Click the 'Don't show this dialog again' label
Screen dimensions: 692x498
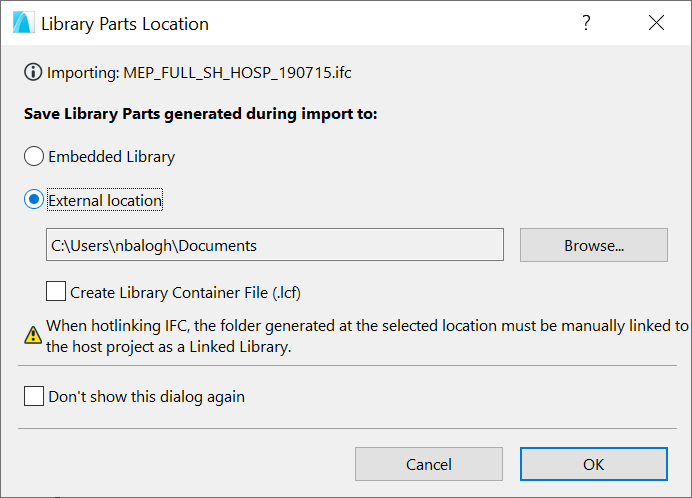click(x=146, y=397)
